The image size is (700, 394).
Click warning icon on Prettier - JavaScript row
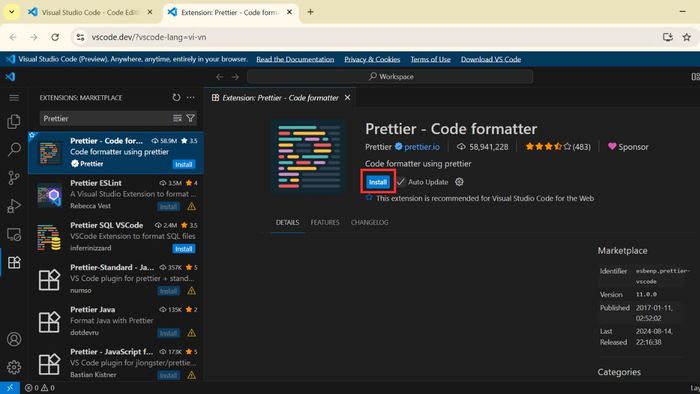coord(192,375)
